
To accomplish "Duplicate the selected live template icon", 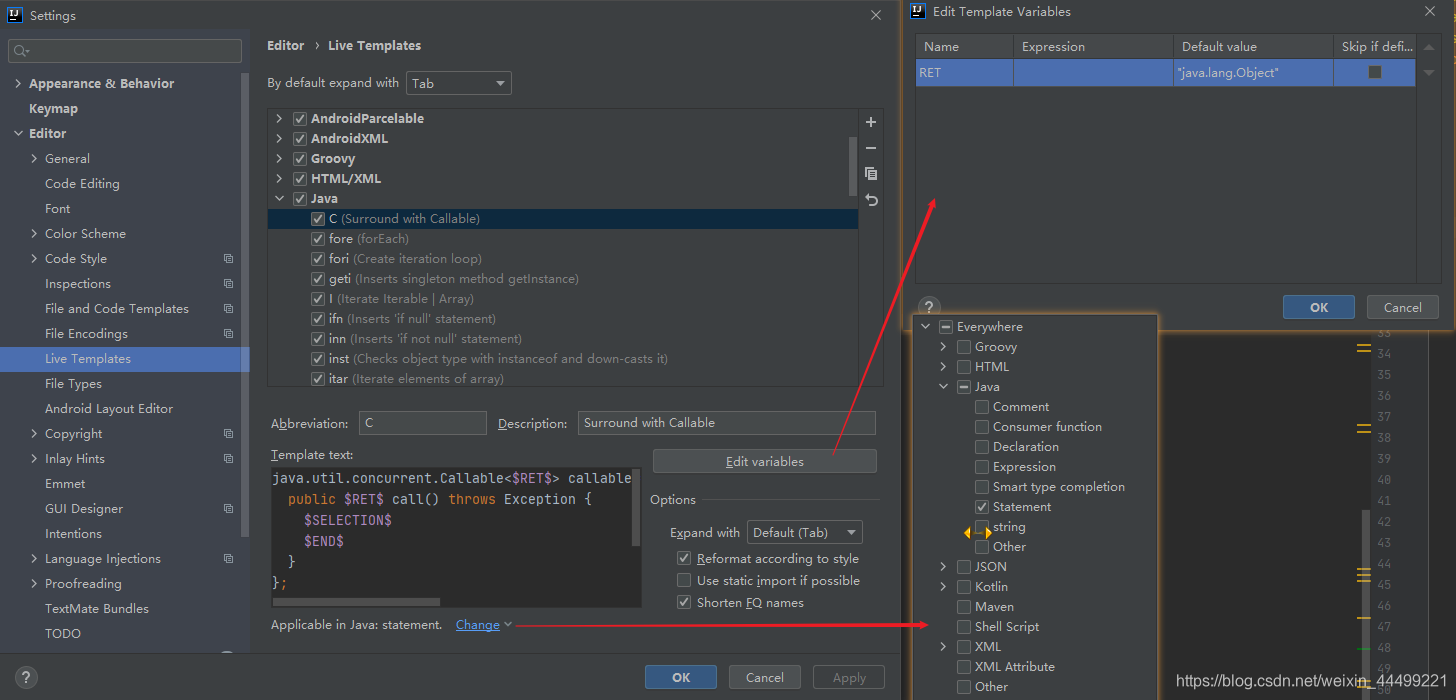I will [x=871, y=174].
